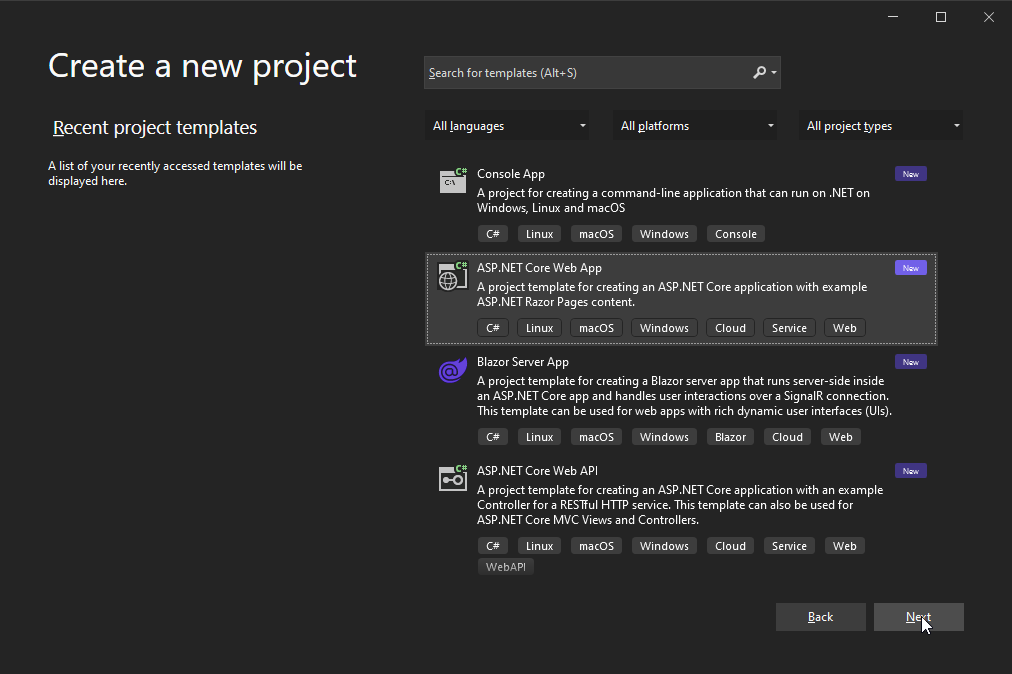Click the Cloud tag under ASP.NET Core Web App
Viewport: 1012px width, 674px height.
coord(730,328)
